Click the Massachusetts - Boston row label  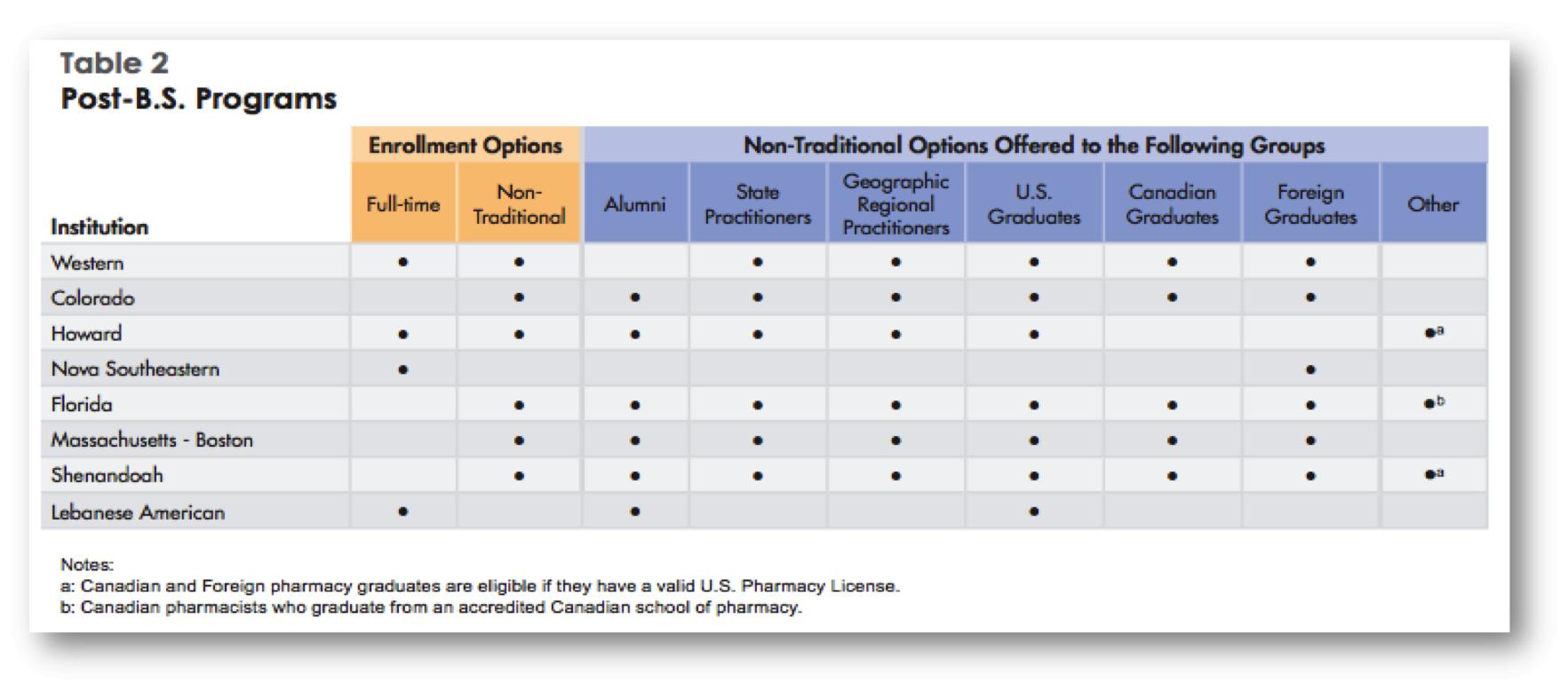(152, 440)
